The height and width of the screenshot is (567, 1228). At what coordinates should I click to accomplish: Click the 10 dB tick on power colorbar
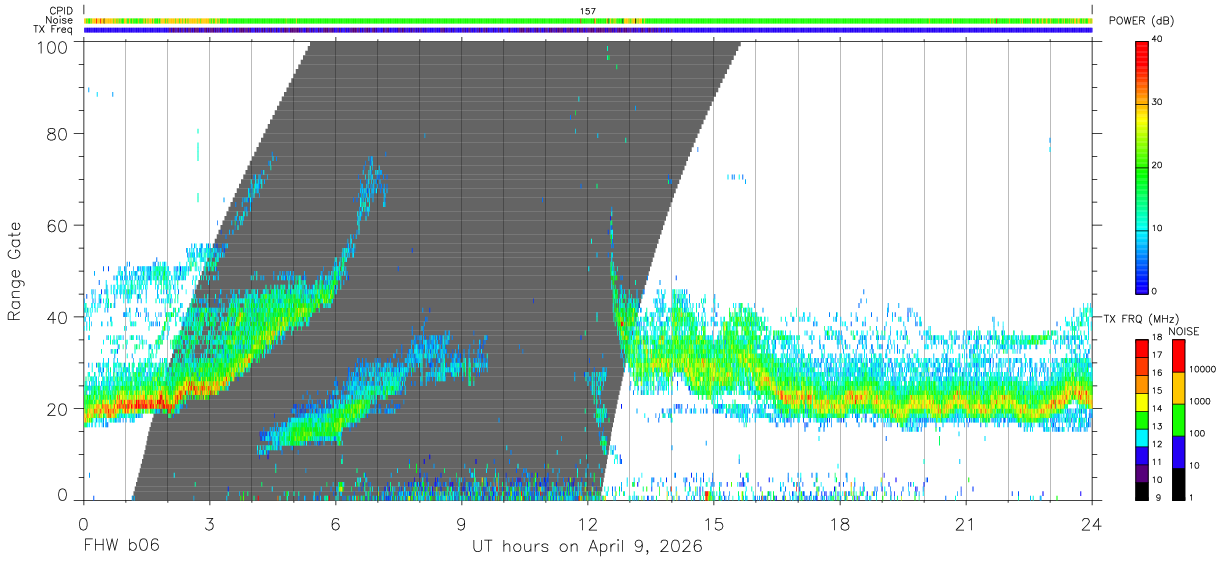click(x=1159, y=228)
